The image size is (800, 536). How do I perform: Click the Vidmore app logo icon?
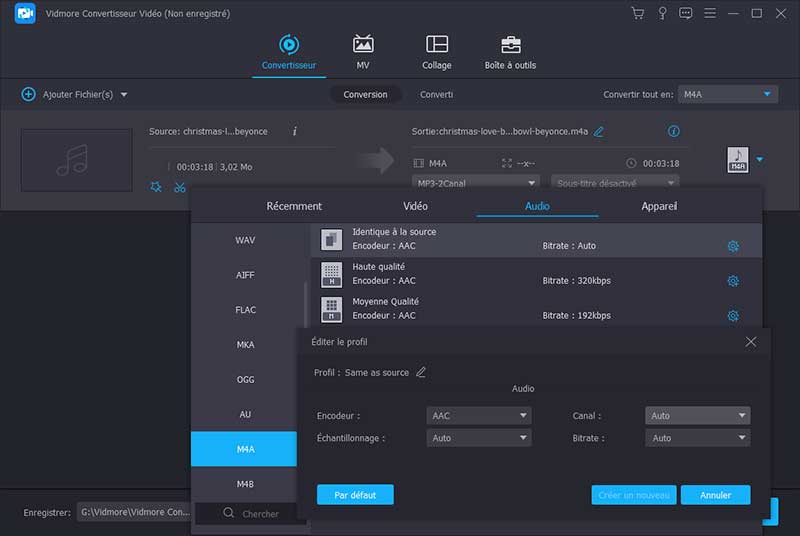[x=24, y=13]
